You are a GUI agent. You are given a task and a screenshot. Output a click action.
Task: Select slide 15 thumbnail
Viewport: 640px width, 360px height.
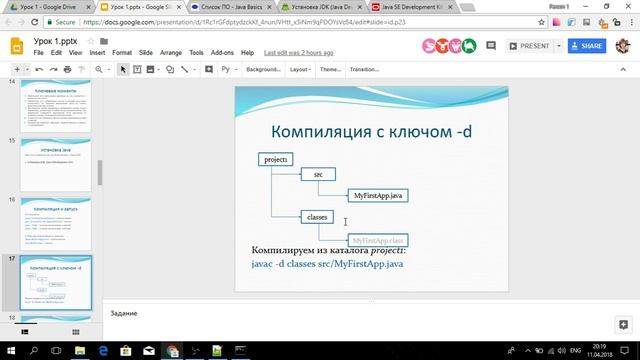click(x=56, y=165)
